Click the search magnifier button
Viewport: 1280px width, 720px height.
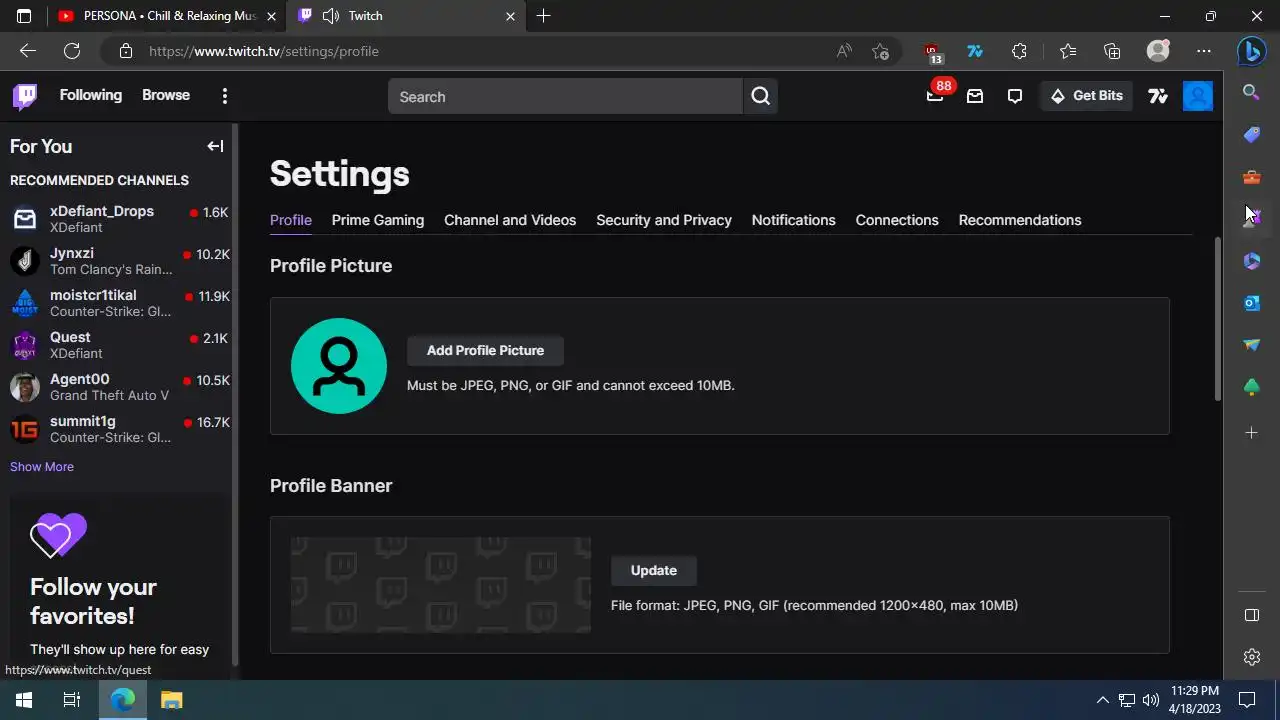(760, 96)
